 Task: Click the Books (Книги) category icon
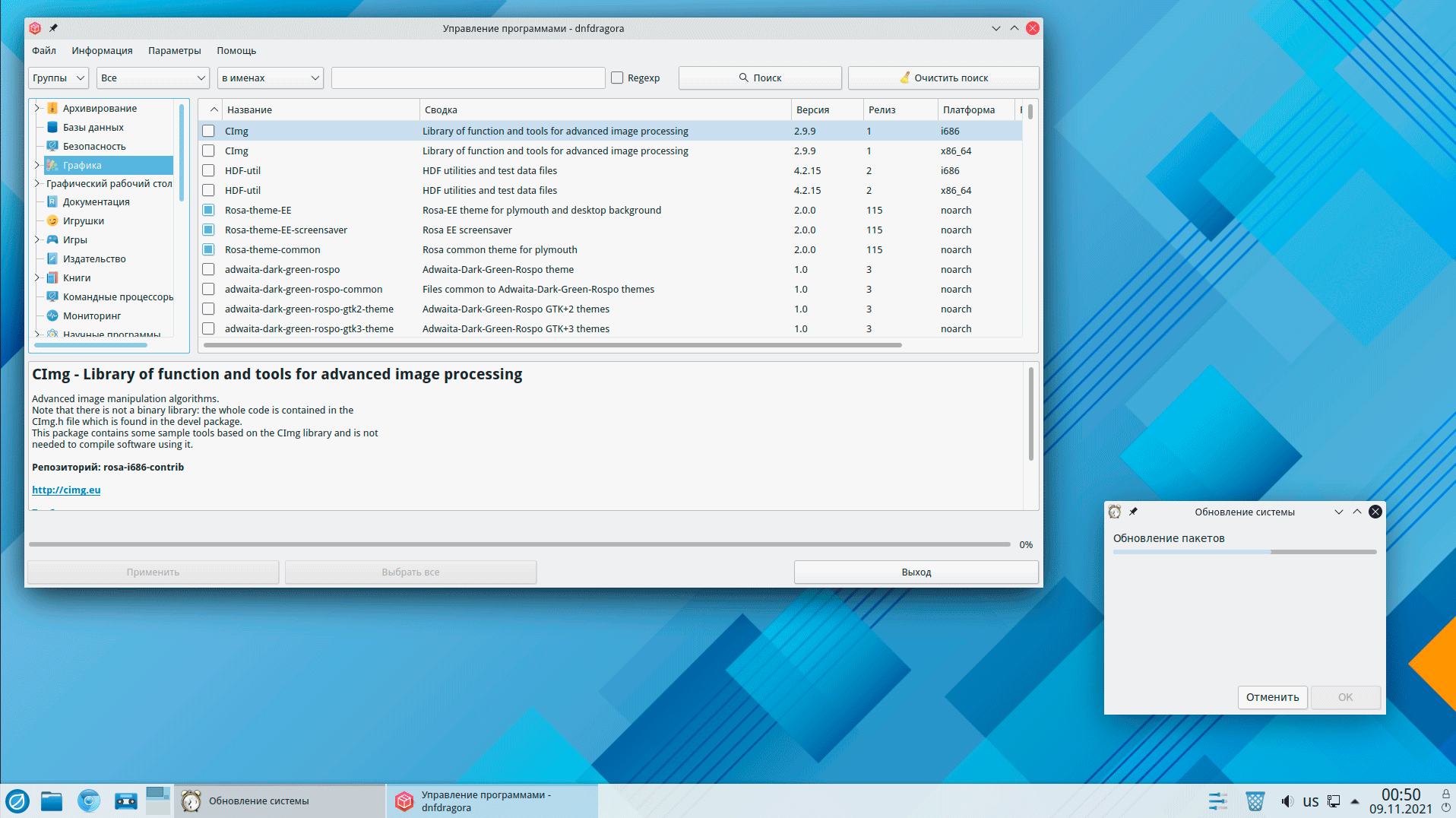[x=52, y=277]
